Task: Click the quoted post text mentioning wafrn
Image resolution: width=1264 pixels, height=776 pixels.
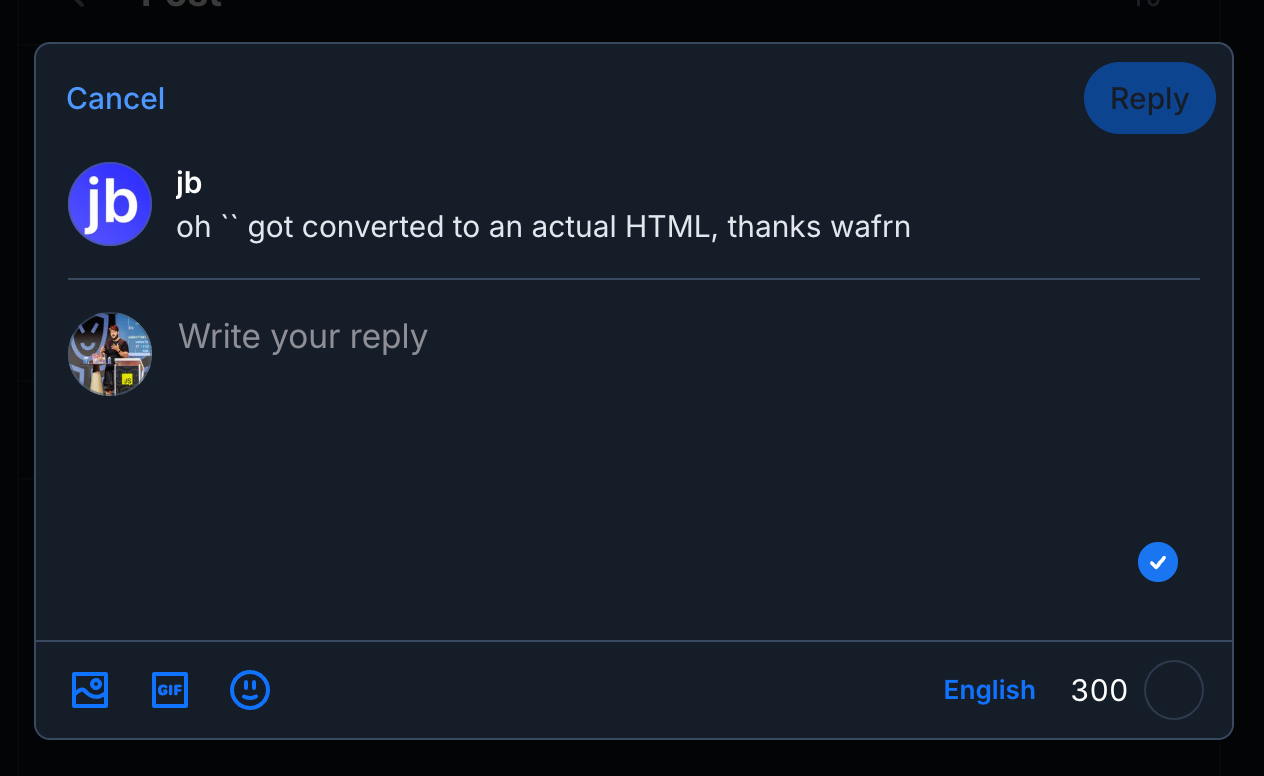Action: pyautogui.click(x=543, y=227)
